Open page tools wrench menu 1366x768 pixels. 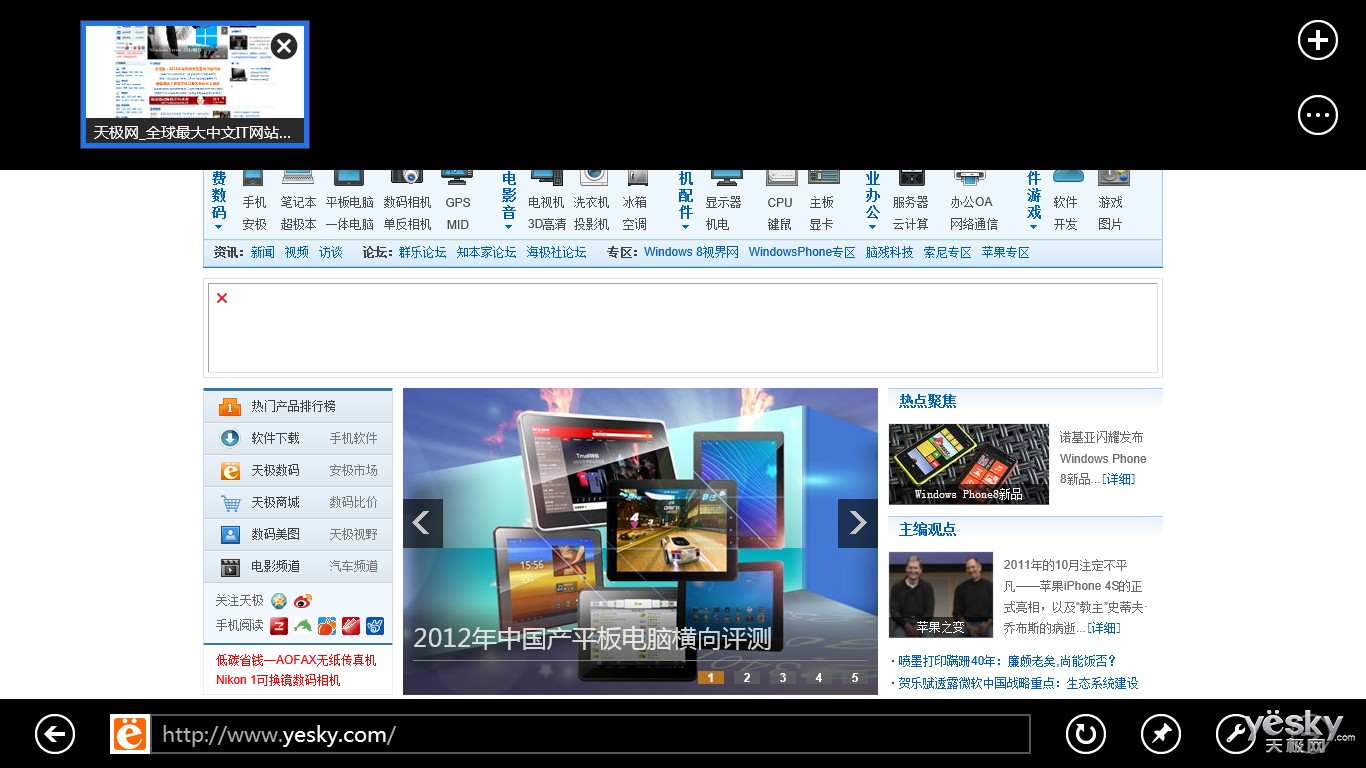(1236, 735)
